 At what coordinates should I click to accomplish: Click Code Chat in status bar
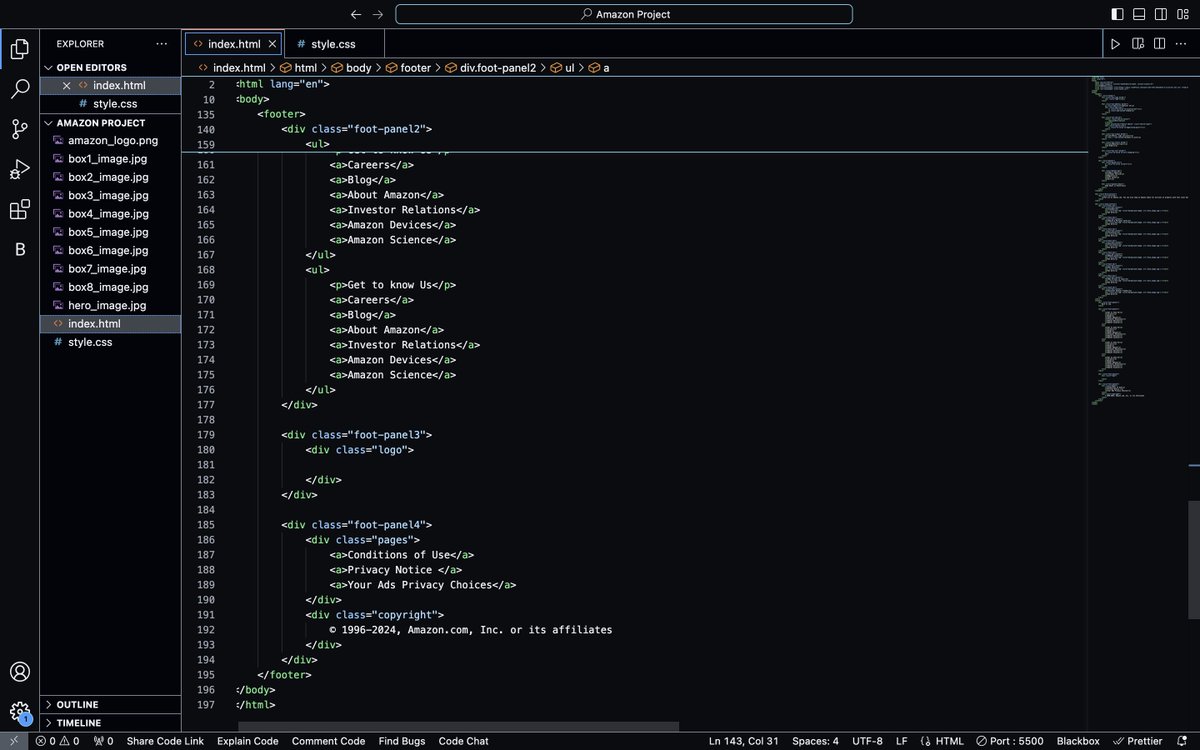pyautogui.click(x=463, y=741)
